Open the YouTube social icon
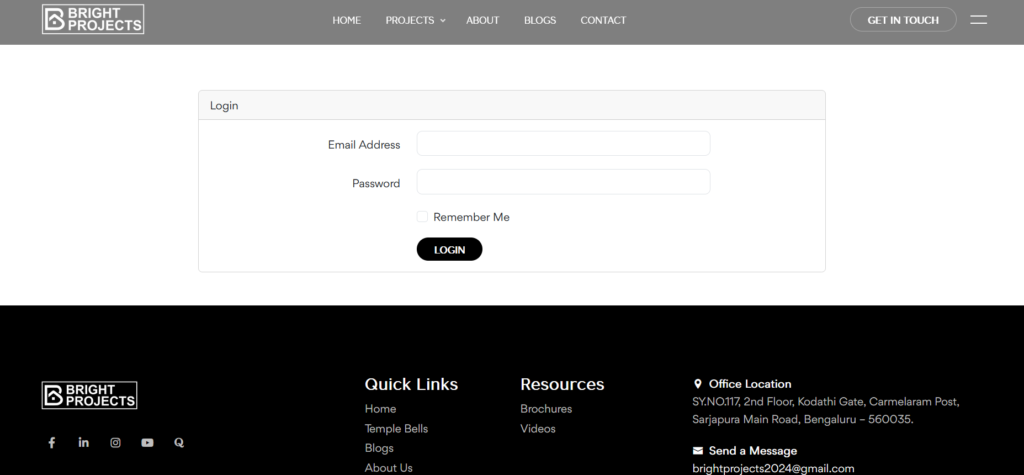The image size is (1024, 475). click(x=147, y=442)
